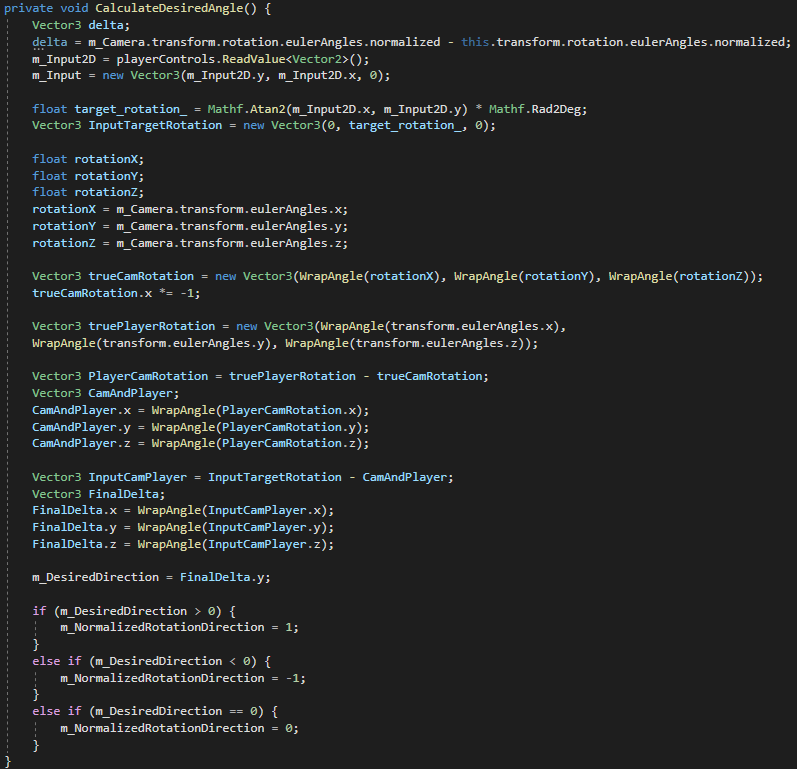This screenshot has width=797, height=769.
Task: Click the line 'Vector3 CamAndPlayer;'
Action: point(106,393)
